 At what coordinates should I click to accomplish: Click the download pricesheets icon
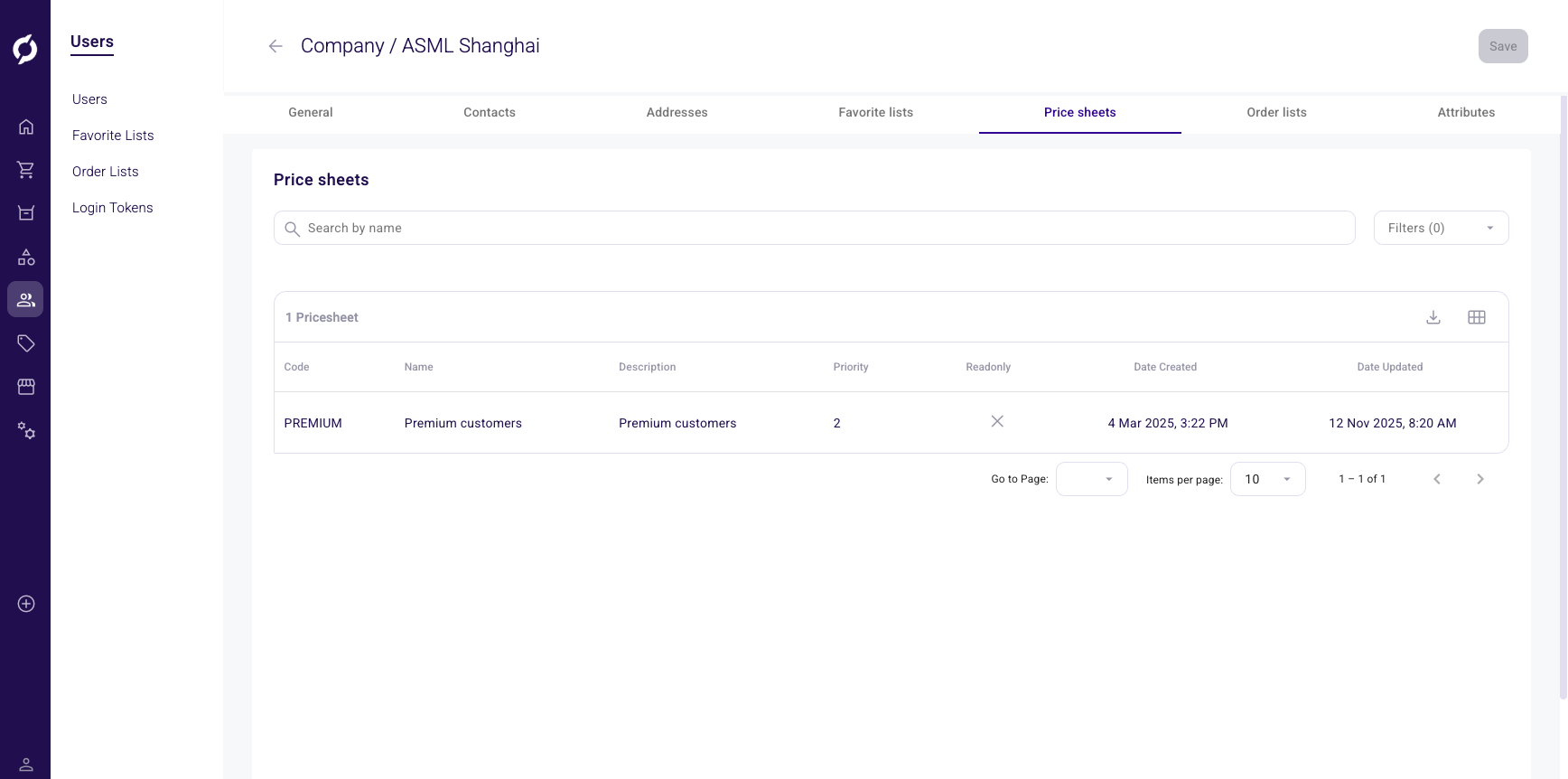click(x=1433, y=317)
